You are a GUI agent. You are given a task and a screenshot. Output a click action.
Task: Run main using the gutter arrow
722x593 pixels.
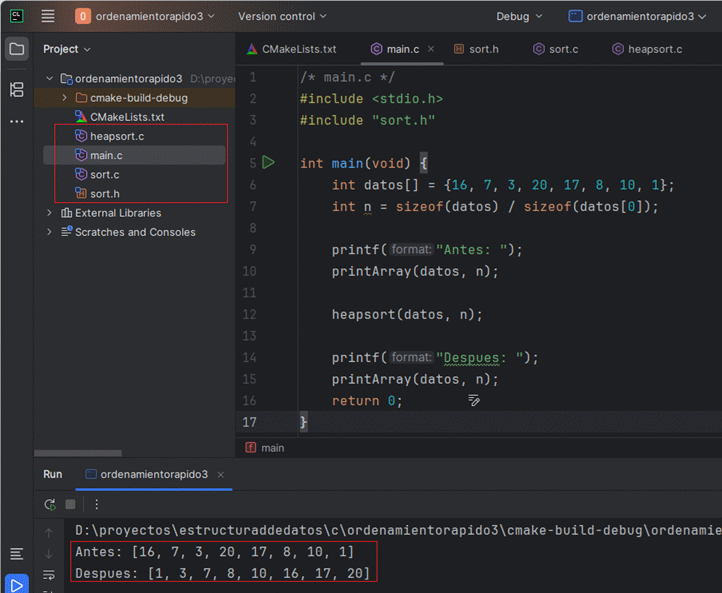[268, 162]
